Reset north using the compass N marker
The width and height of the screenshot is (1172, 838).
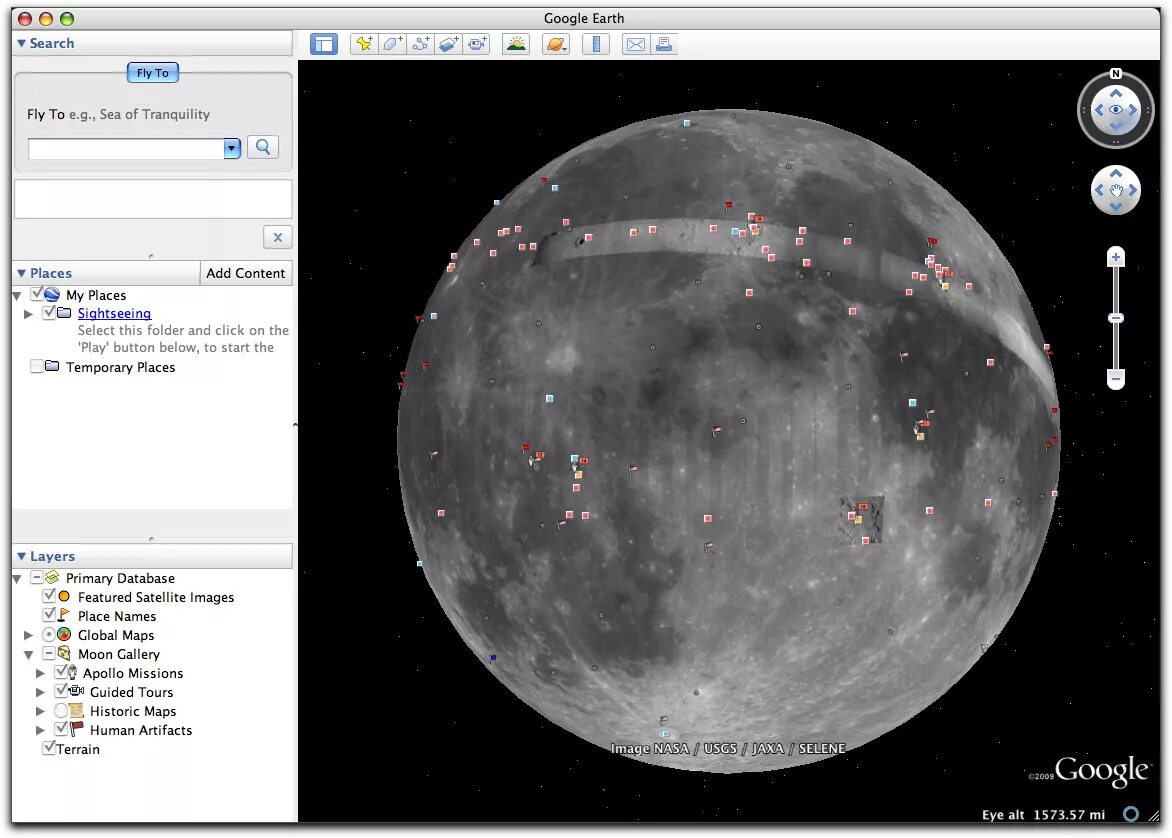coord(1115,73)
